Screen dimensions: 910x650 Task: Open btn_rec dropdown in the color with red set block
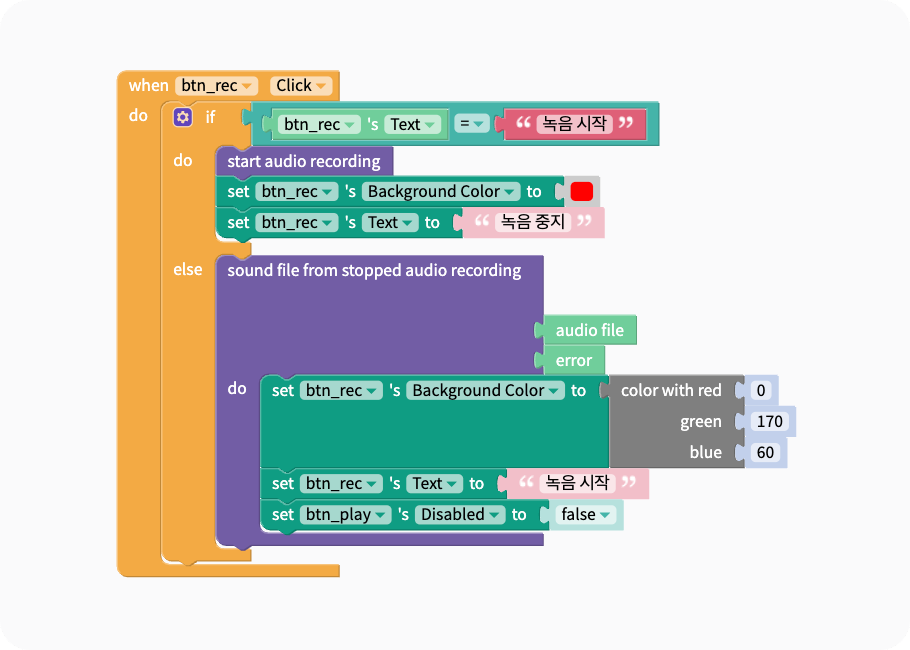tap(341, 391)
